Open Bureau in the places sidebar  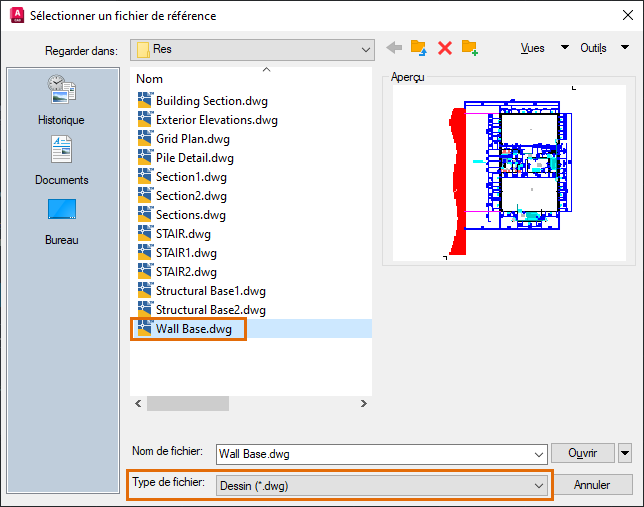click(x=61, y=222)
